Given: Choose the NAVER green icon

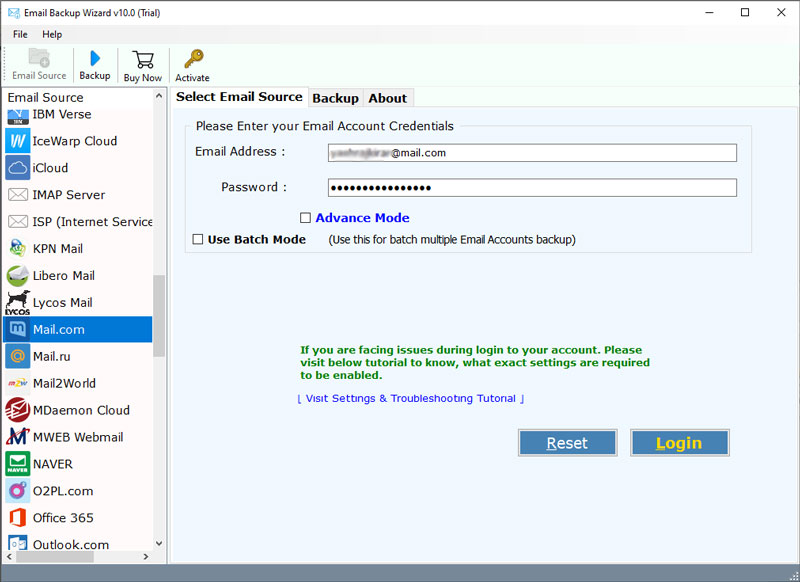Looking at the screenshot, I should pyautogui.click(x=18, y=464).
